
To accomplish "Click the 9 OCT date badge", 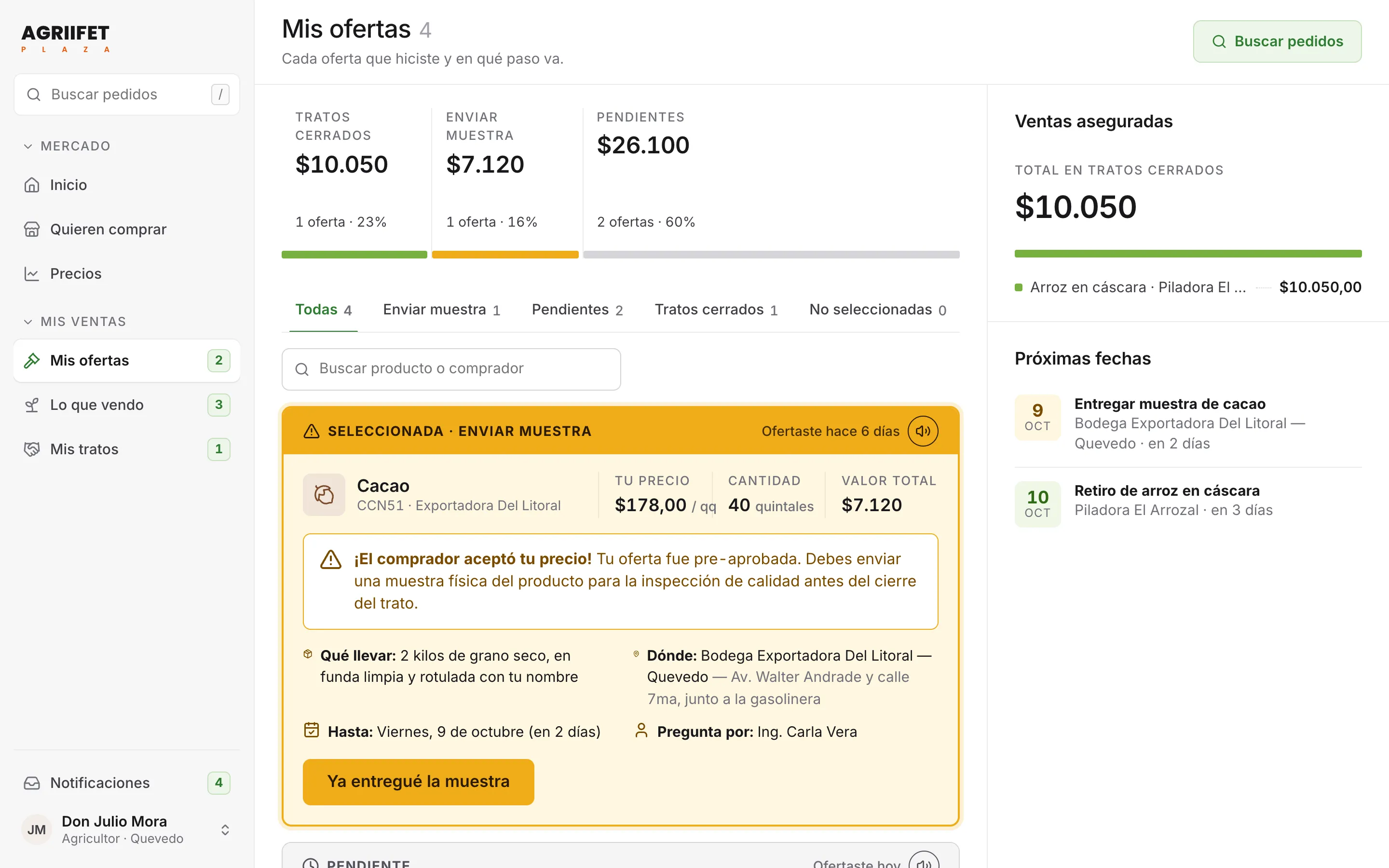I will (1038, 417).
